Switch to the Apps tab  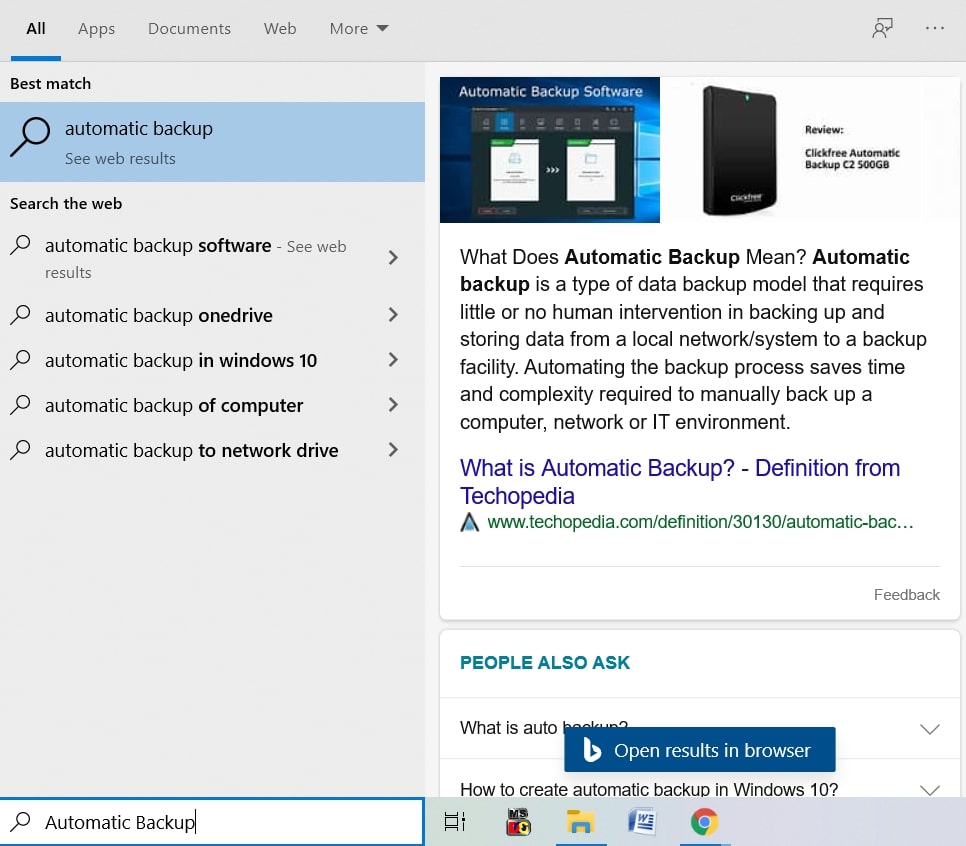click(96, 28)
